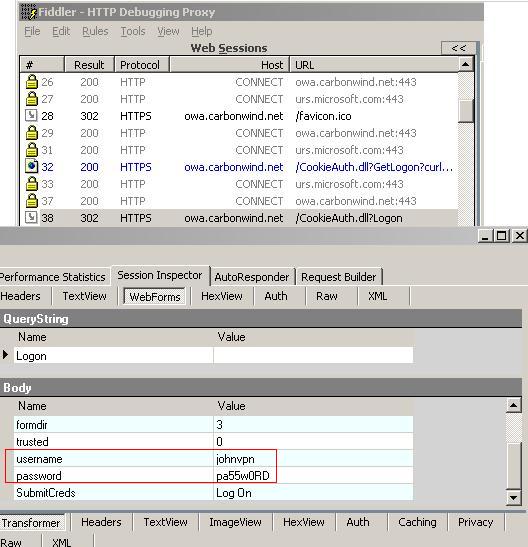The height and width of the screenshot is (547, 528).
Task: Click the empty Logon value field
Action: click(x=314, y=356)
